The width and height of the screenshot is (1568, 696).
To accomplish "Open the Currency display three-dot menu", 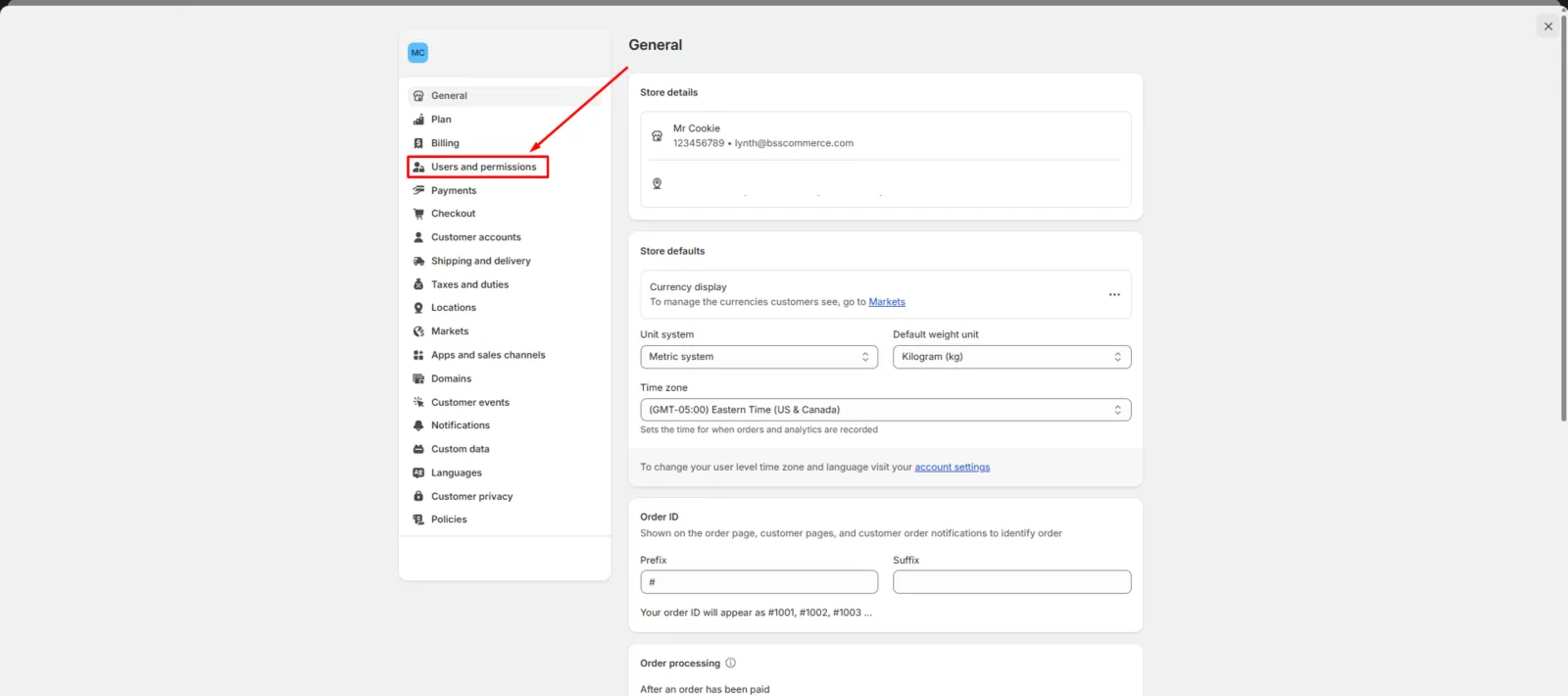I will 1114,294.
